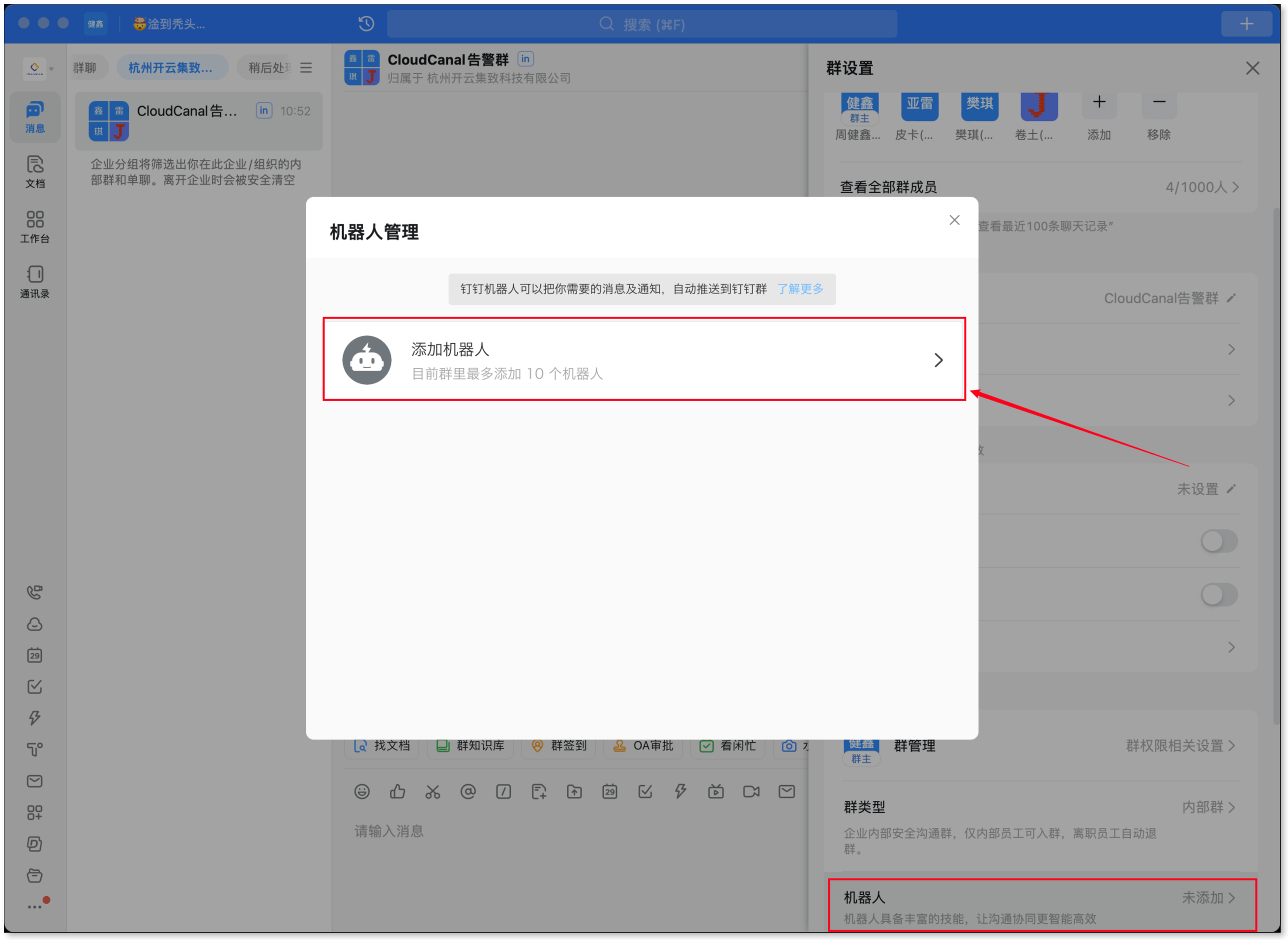
Task: Select the 群聊 tab
Action: click(x=85, y=68)
